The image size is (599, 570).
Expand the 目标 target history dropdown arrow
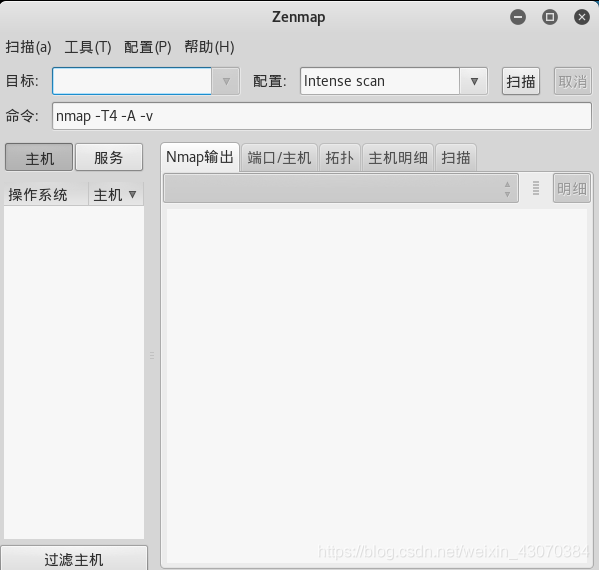click(226, 81)
